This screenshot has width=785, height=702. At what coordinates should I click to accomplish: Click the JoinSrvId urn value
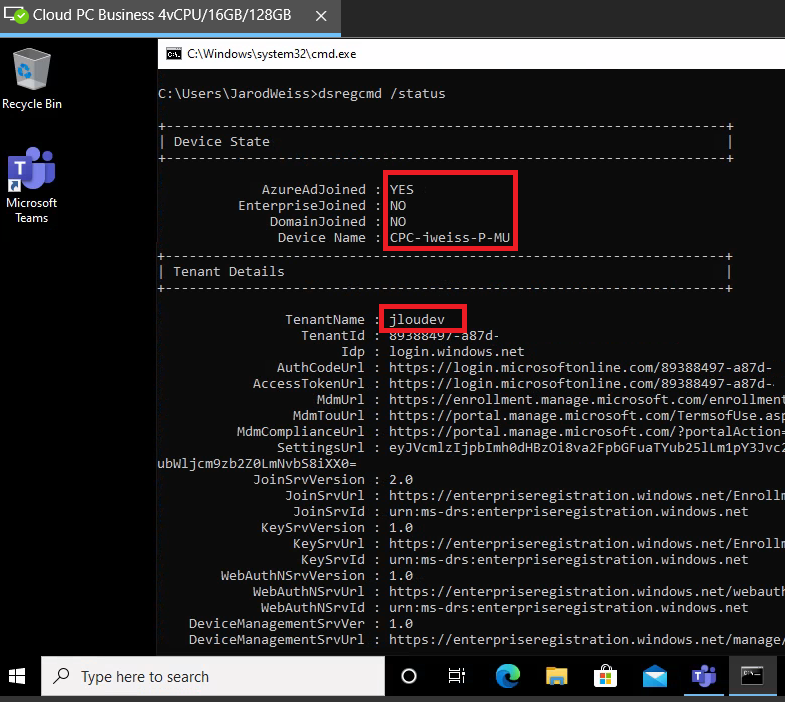coord(569,512)
